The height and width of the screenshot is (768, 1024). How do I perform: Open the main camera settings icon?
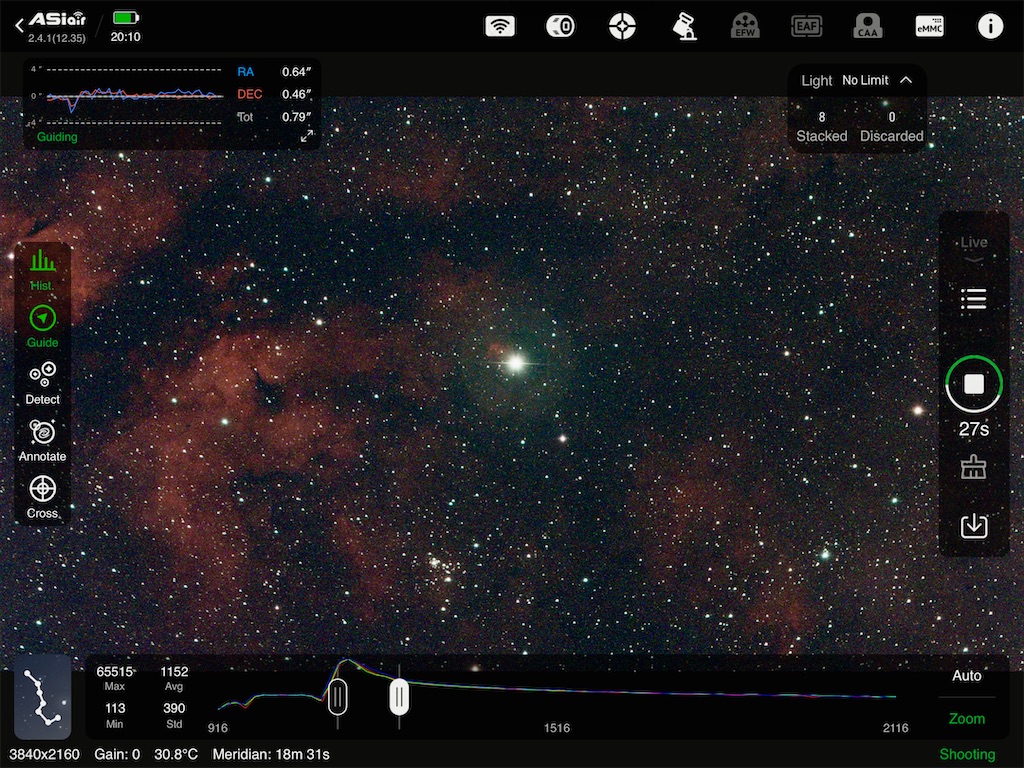click(x=560, y=26)
